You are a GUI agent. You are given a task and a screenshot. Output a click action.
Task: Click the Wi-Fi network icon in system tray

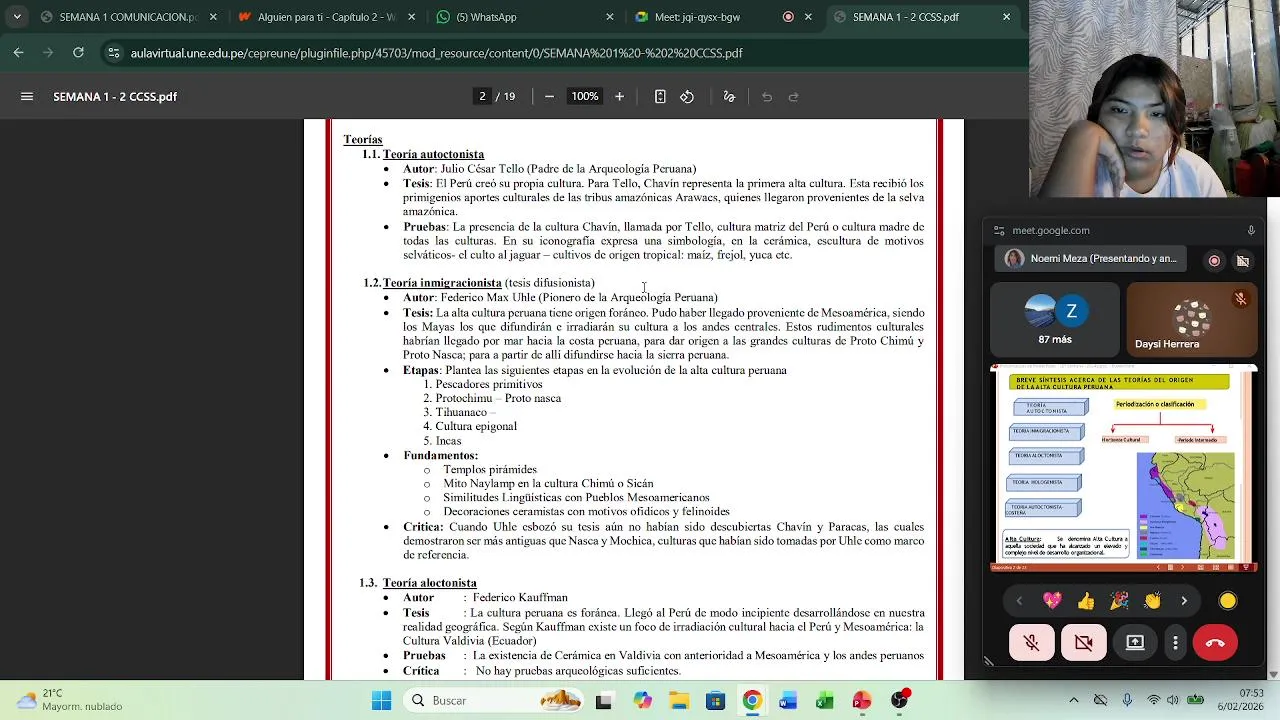[x=1154, y=700]
